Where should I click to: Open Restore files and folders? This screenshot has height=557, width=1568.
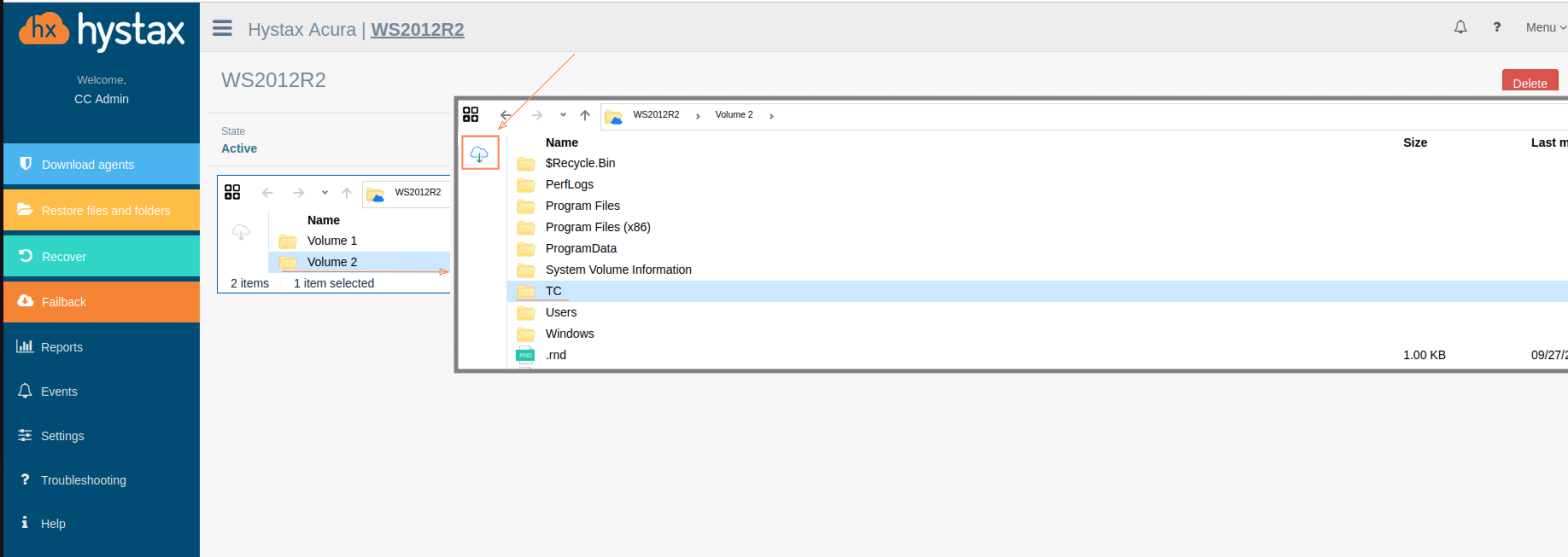[101, 210]
